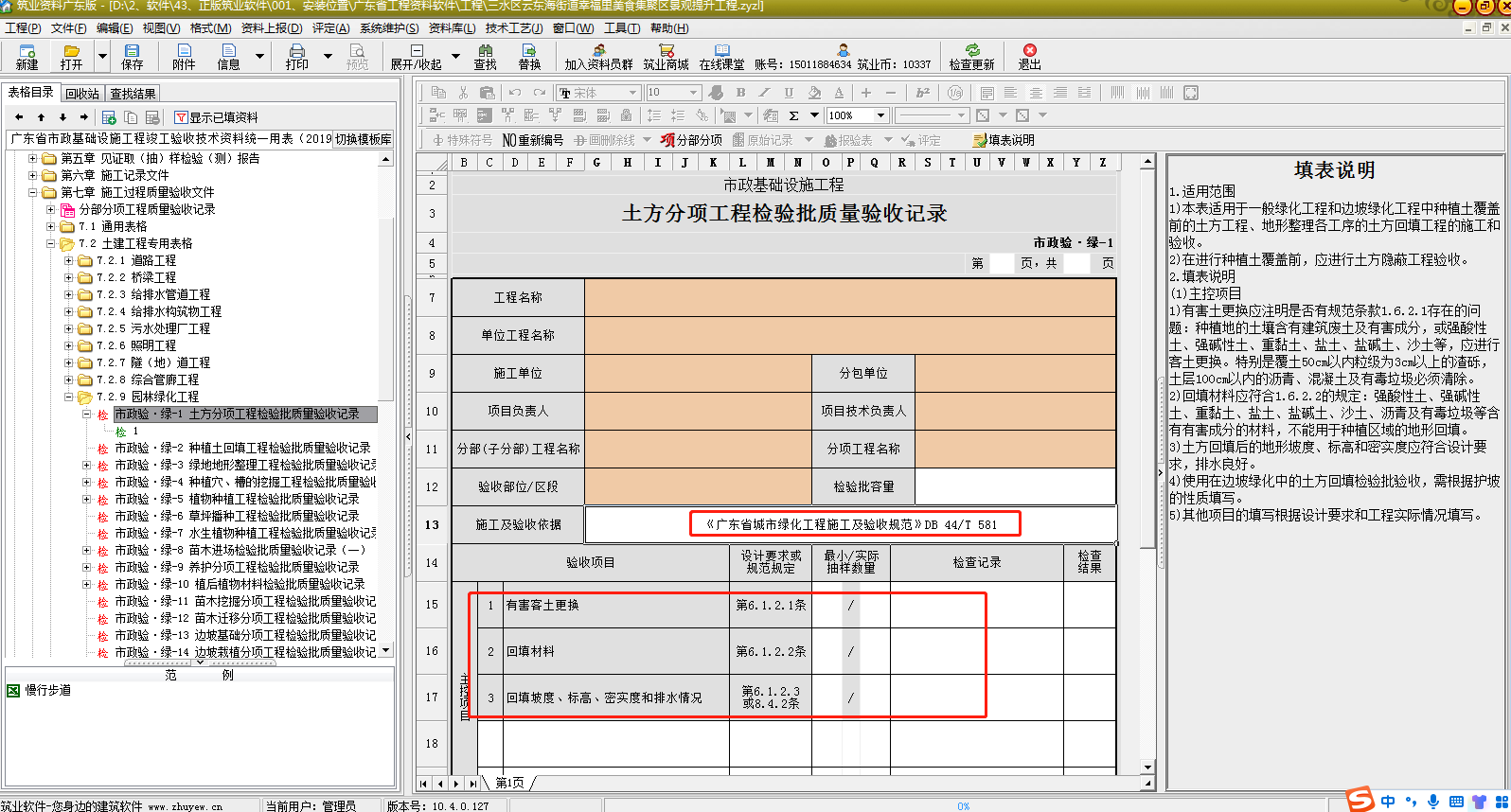Click the add-table green plus icon

click(109, 117)
